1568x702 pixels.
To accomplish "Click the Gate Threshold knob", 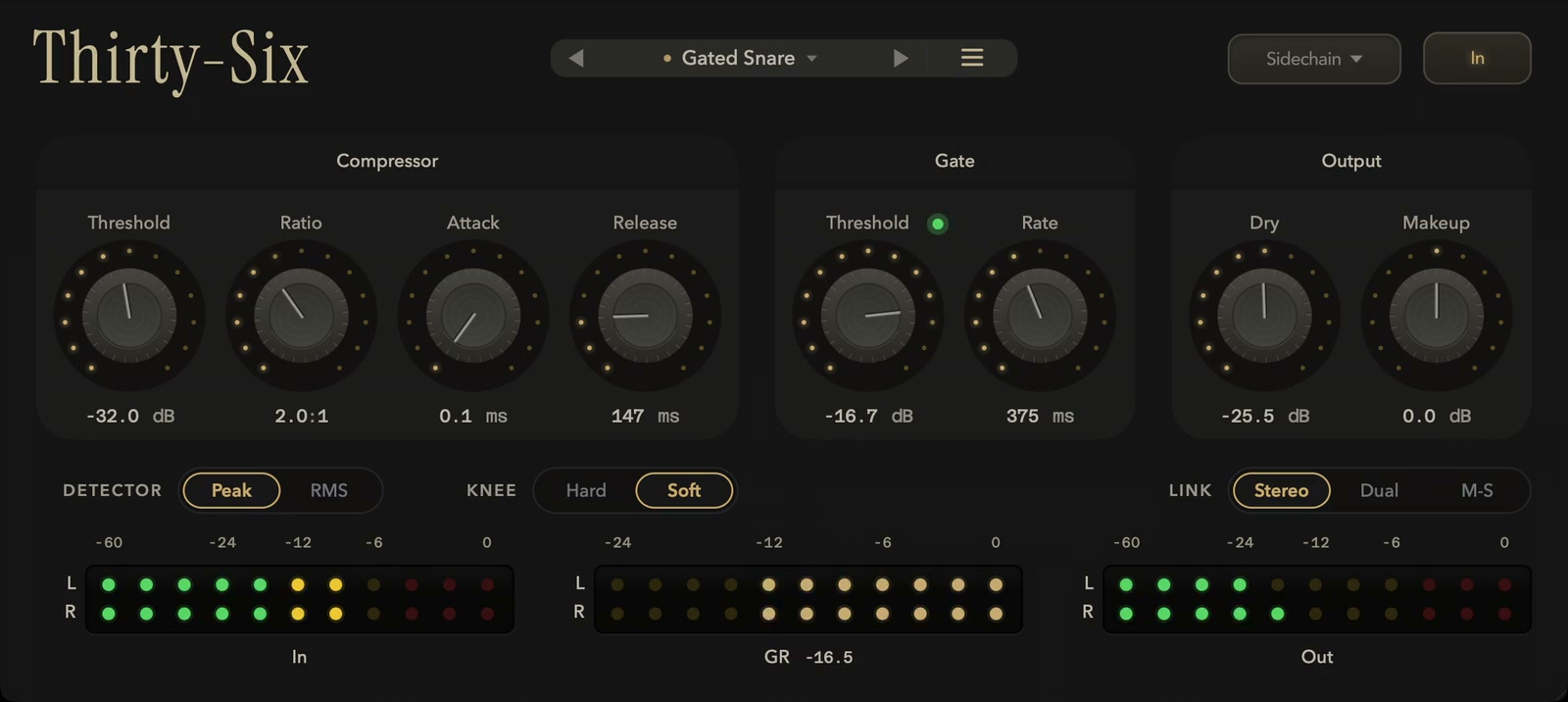I will (x=867, y=317).
